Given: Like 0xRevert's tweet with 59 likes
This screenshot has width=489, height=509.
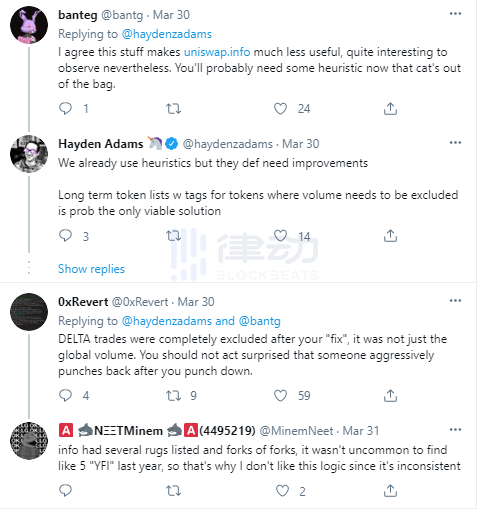Looking at the screenshot, I should pyautogui.click(x=280, y=396).
